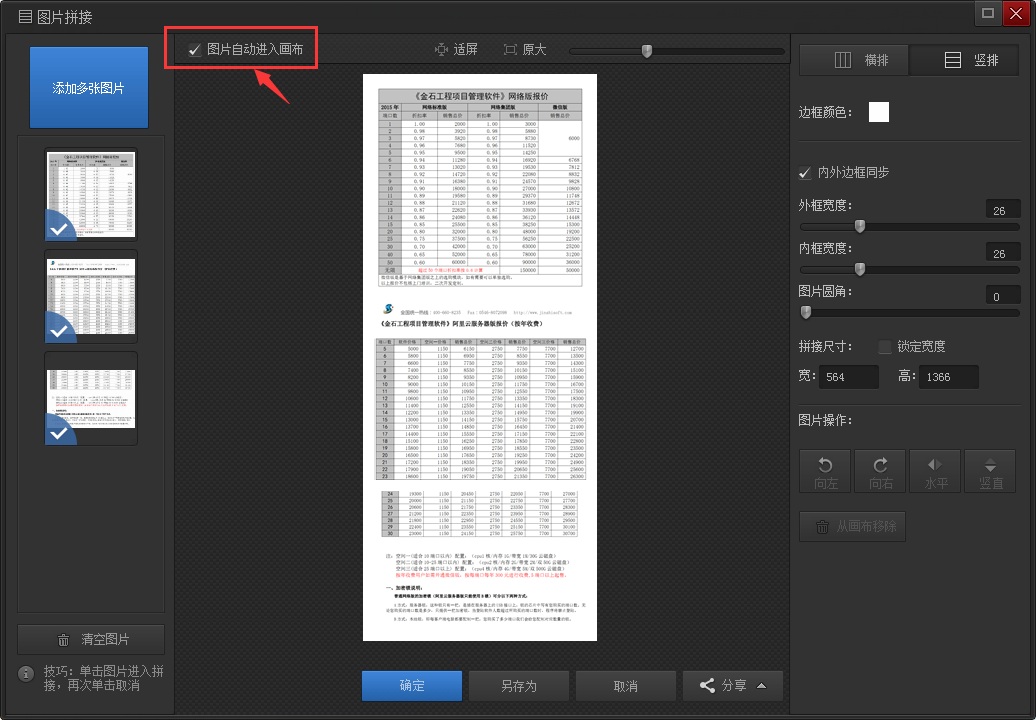Image resolution: width=1036 pixels, height=720 pixels.
Task: Switch to 横排 horizontal layout tab
Action: point(854,60)
